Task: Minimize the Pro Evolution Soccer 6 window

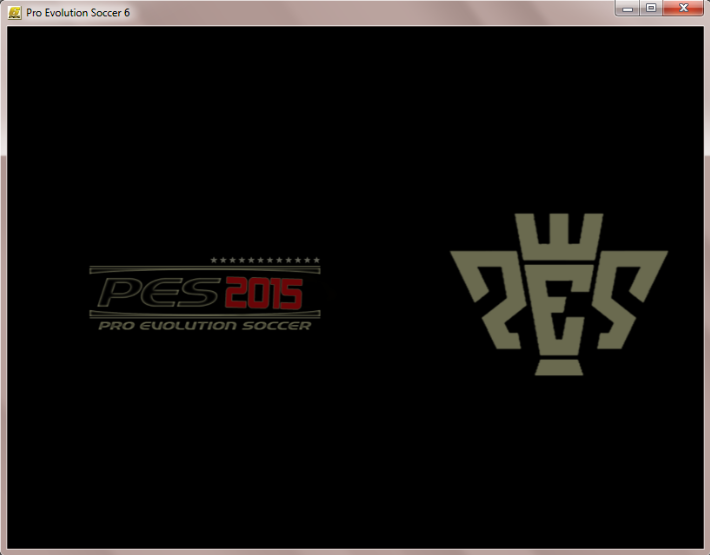Action: coord(627,8)
